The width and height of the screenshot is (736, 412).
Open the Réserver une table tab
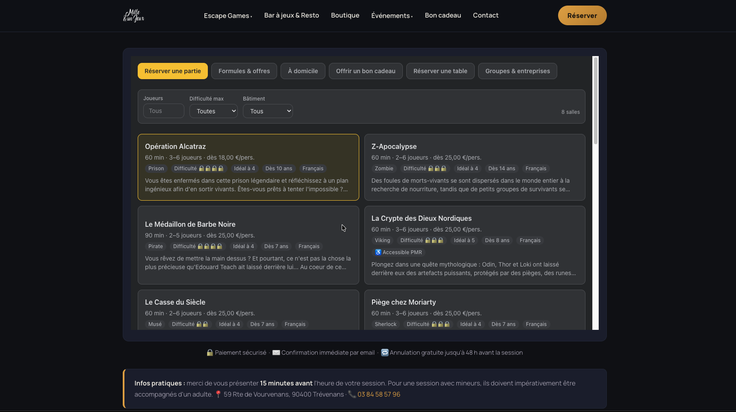pyautogui.click(x=440, y=71)
